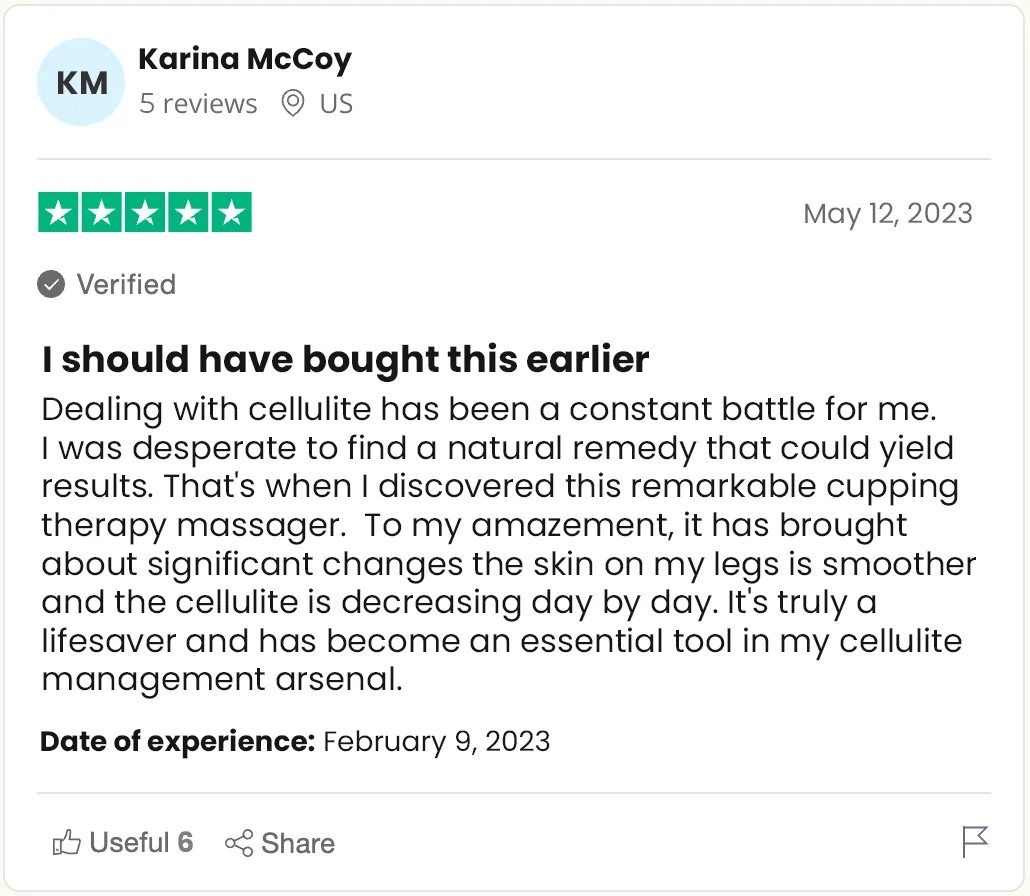
Task: Click the "Useful" label text
Action: click(129, 843)
